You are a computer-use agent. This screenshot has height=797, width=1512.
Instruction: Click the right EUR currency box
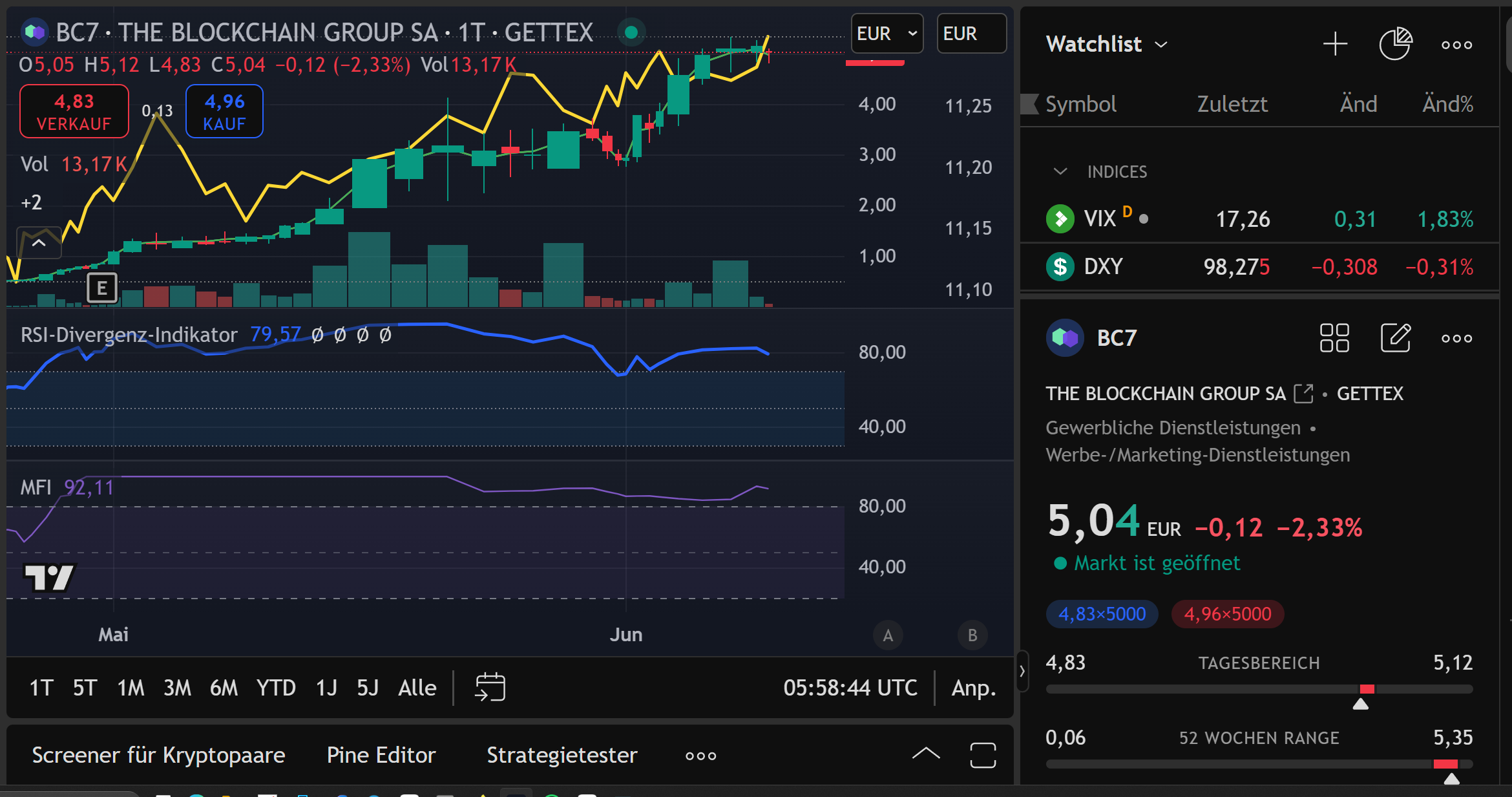pos(971,33)
